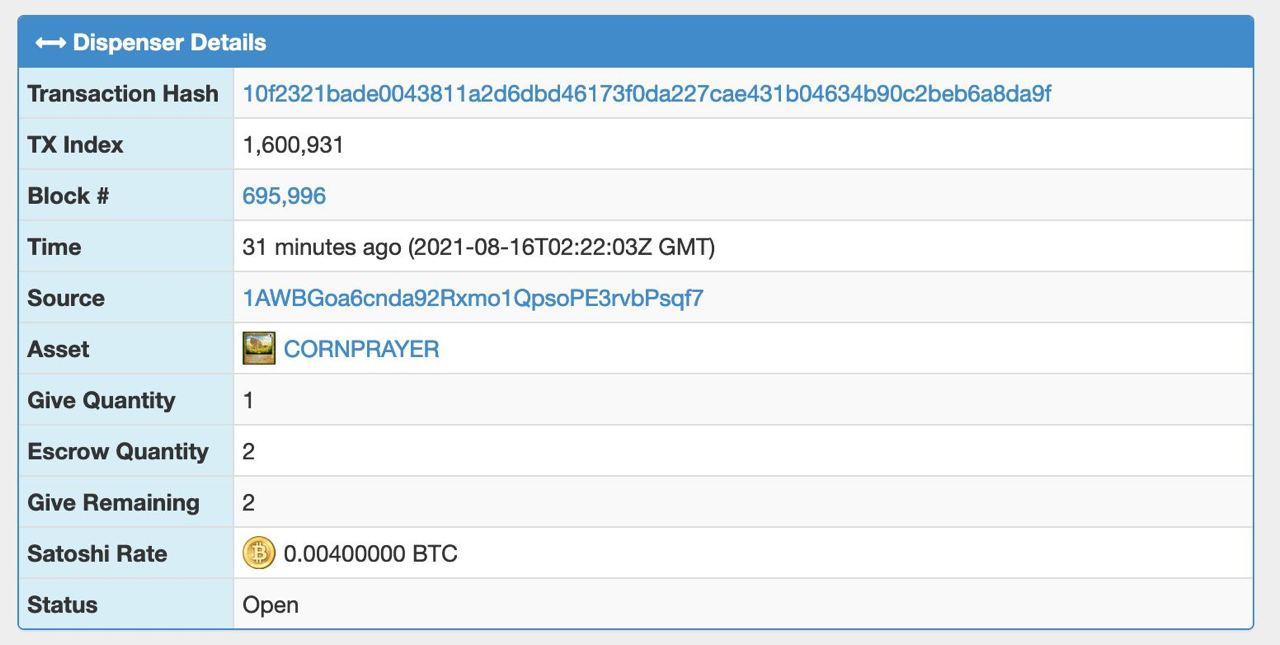Open the transaction hash link
Screen dimensions: 1280x645
click(647, 94)
